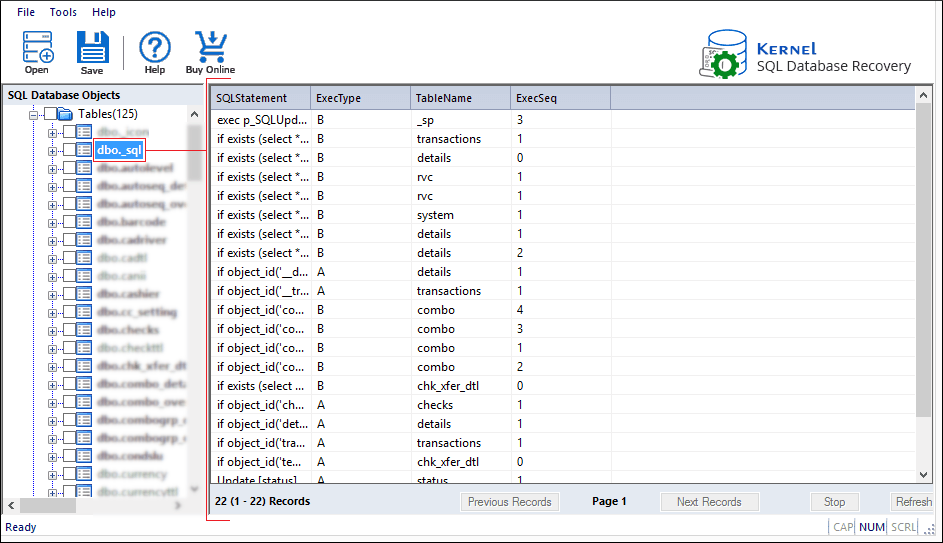Open the File menu

pyautogui.click(x=26, y=12)
